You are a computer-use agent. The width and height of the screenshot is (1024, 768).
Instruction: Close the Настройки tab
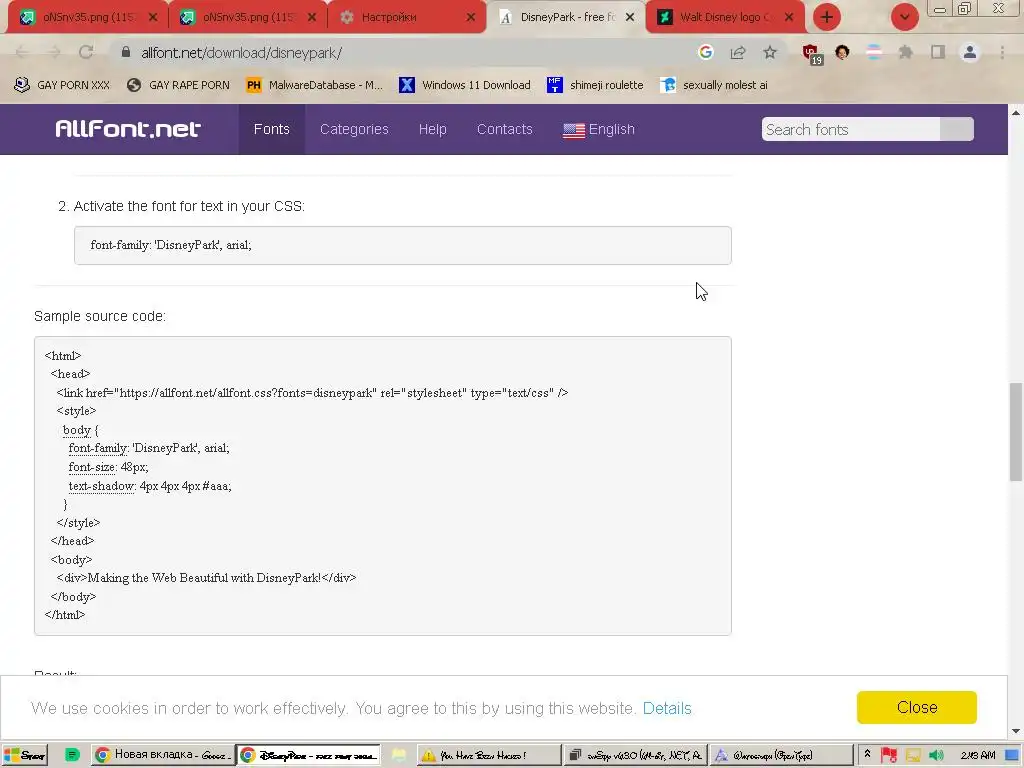(470, 18)
